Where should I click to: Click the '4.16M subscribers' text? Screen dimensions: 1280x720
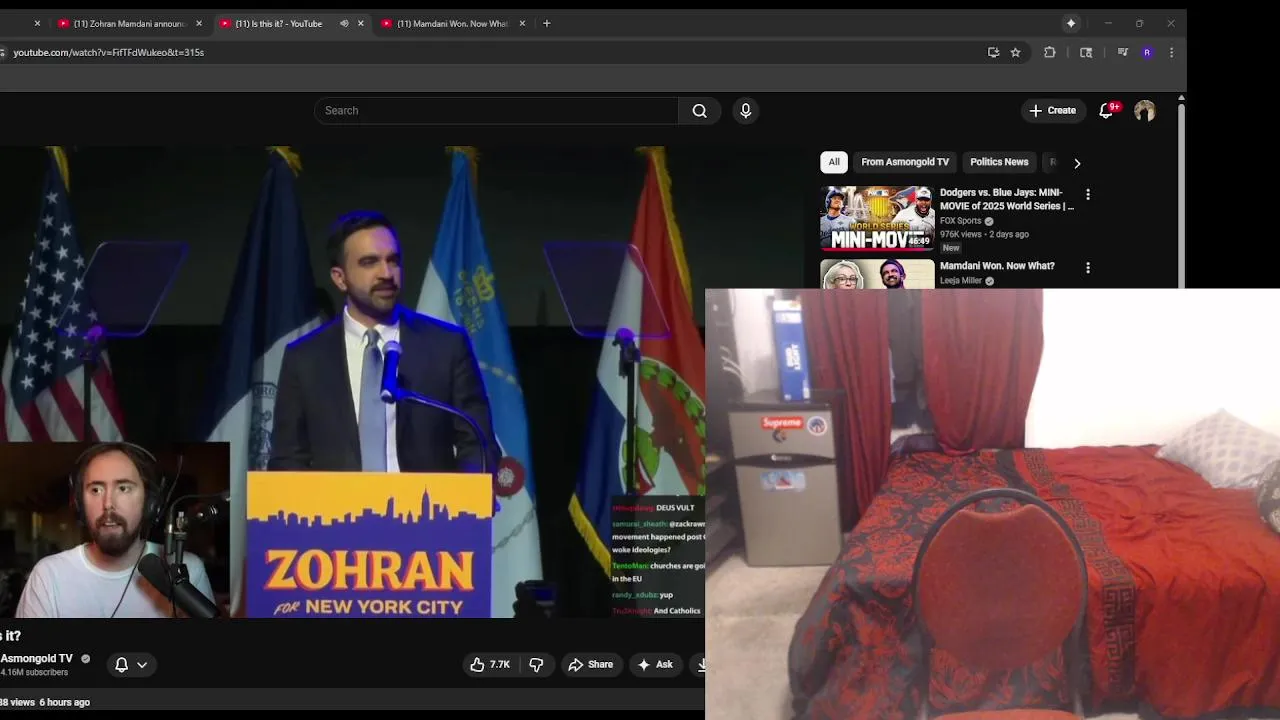pyautogui.click(x=34, y=672)
